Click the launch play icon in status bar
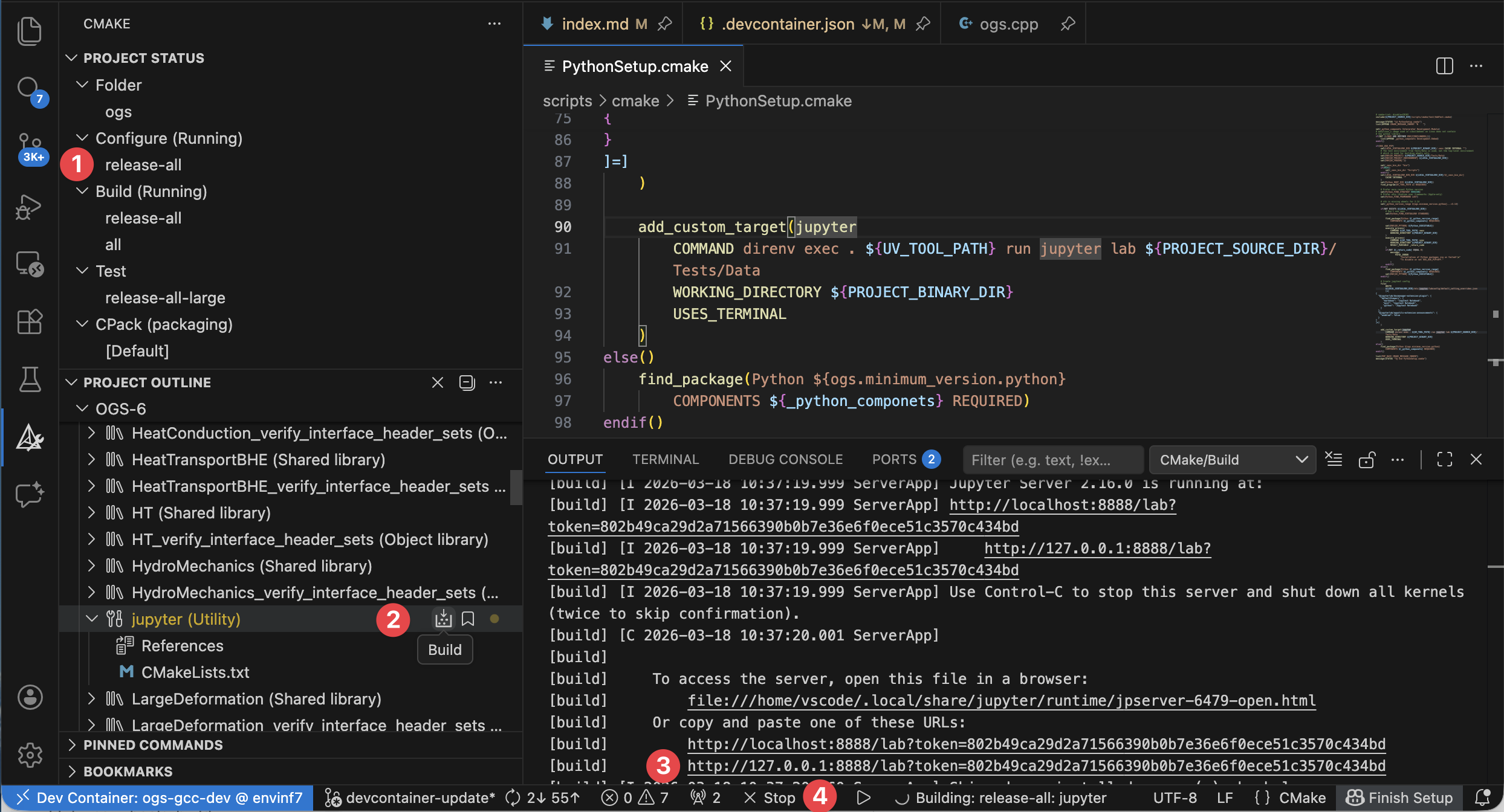 pos(864,797)
